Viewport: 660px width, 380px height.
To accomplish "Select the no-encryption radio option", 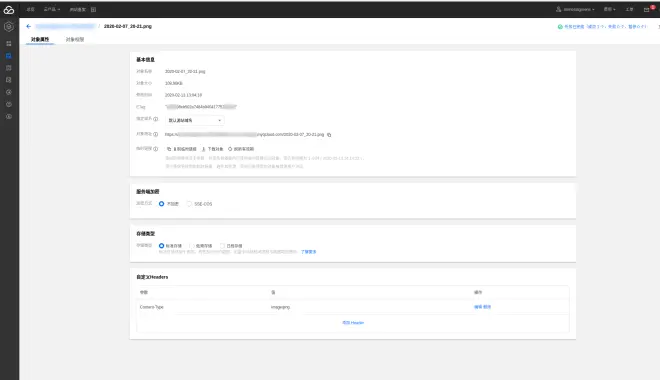I will click(x=162, y=204).
